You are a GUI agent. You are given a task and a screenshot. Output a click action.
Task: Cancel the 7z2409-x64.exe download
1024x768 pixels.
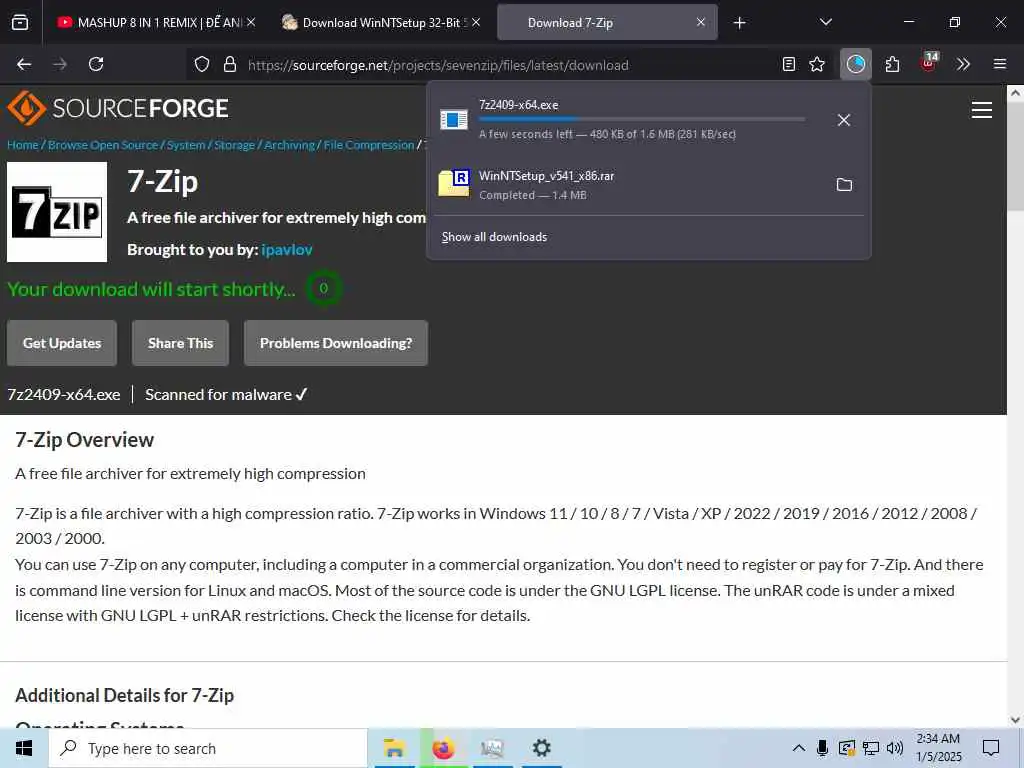pos(844,120)
